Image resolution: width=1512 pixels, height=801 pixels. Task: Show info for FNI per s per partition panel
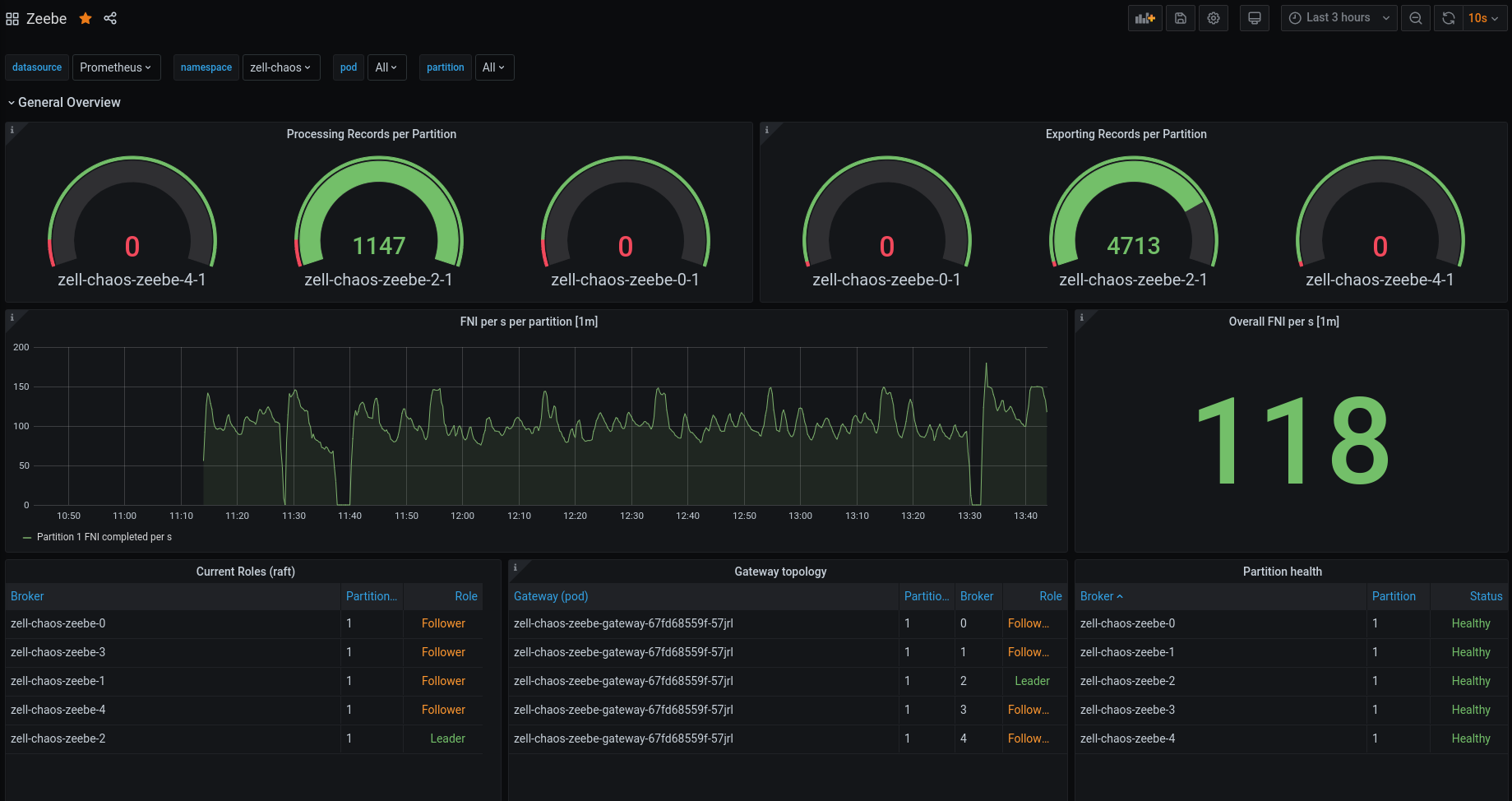12,317
